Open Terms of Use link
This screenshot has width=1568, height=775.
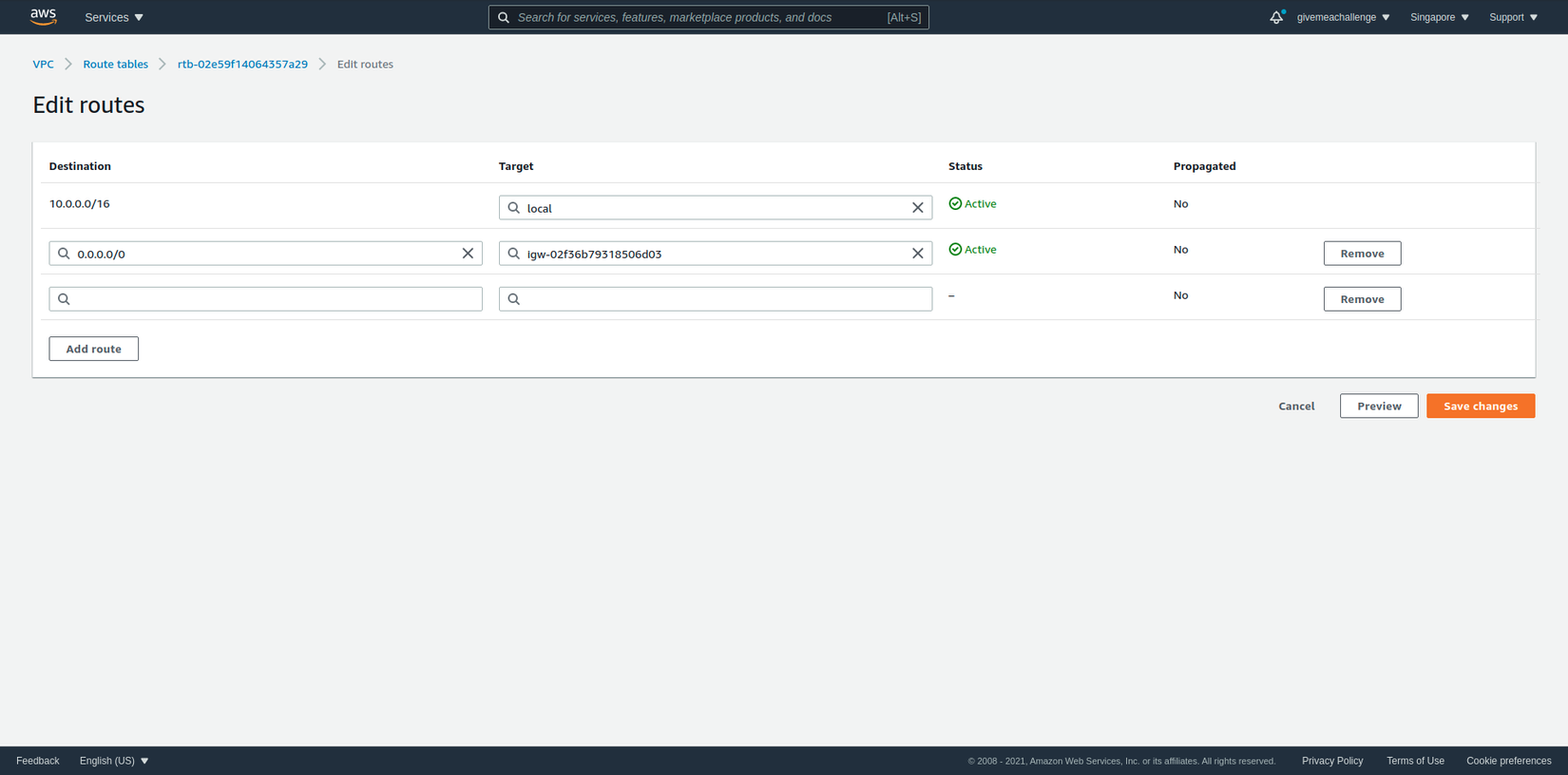[x=1415, y=761]
